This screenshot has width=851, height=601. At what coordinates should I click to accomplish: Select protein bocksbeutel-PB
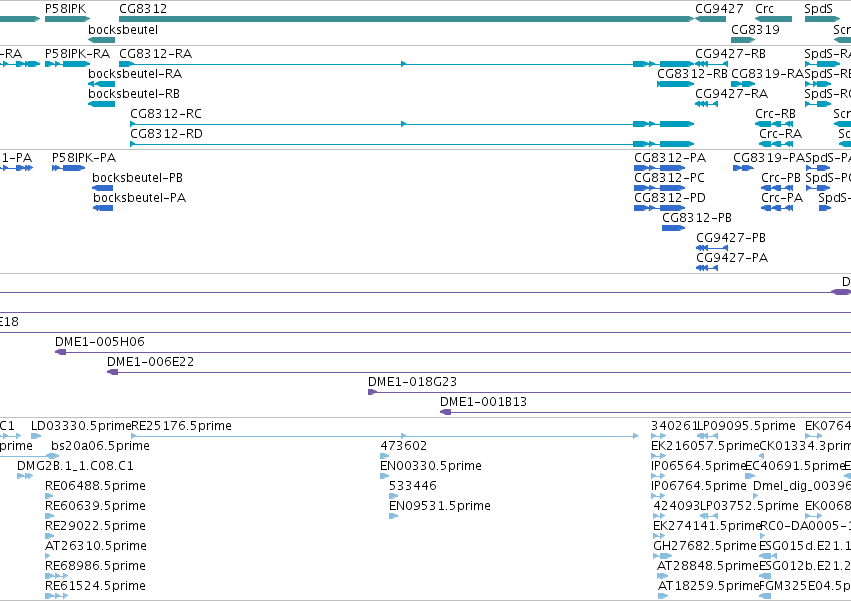coord(103,188)
